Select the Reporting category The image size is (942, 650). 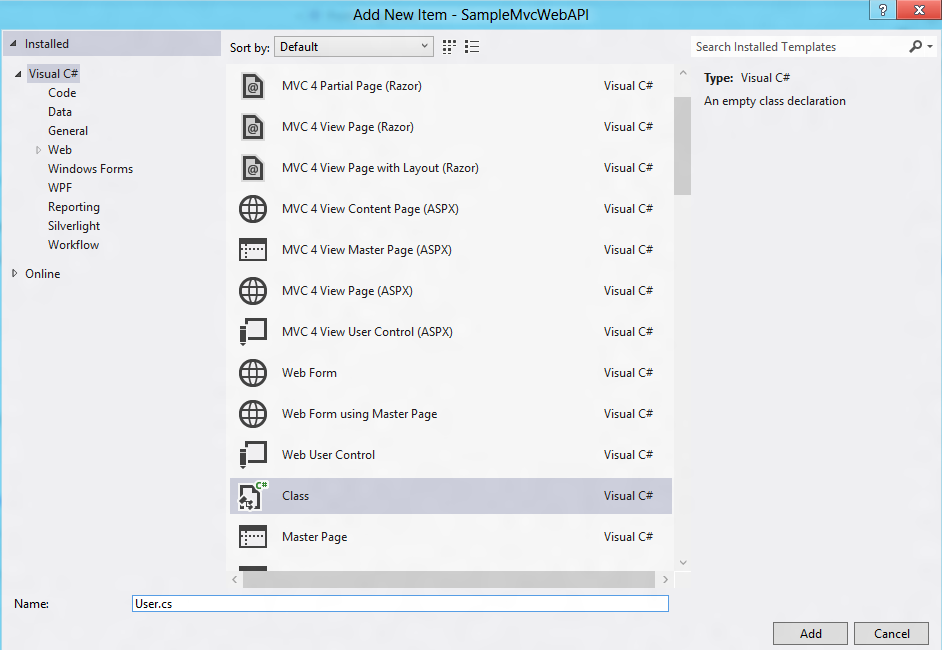click(x=74, y=207)
